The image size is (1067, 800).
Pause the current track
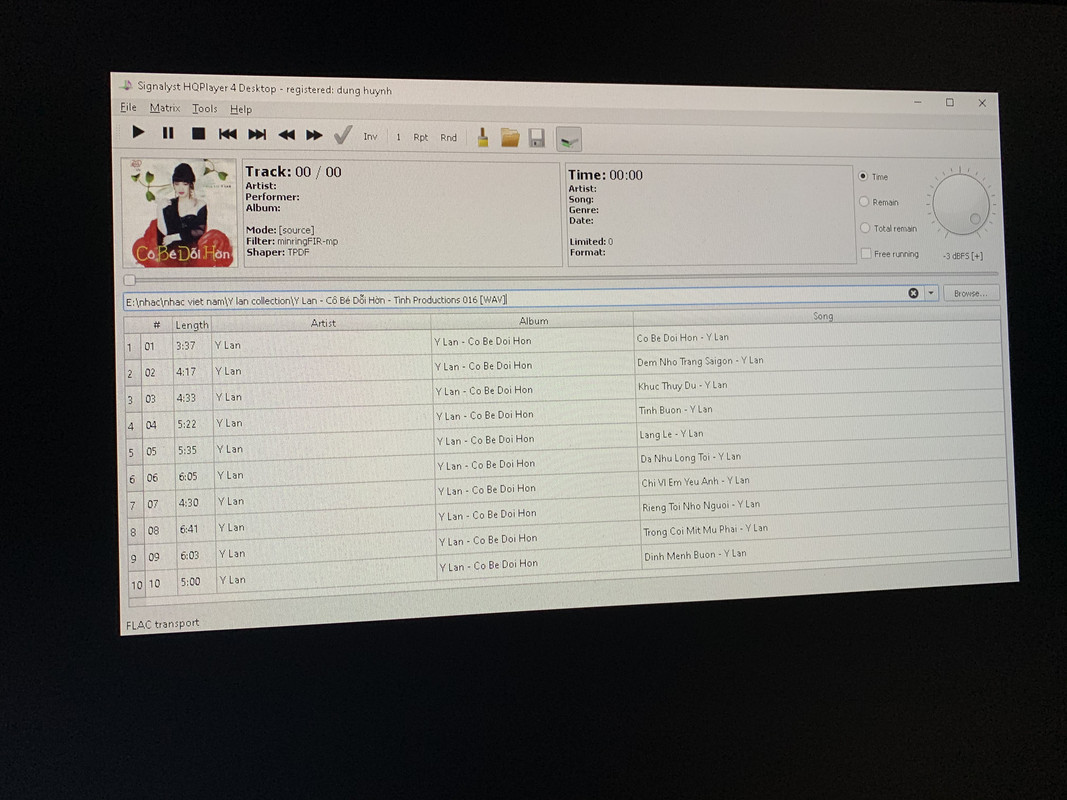coord(168,133)
